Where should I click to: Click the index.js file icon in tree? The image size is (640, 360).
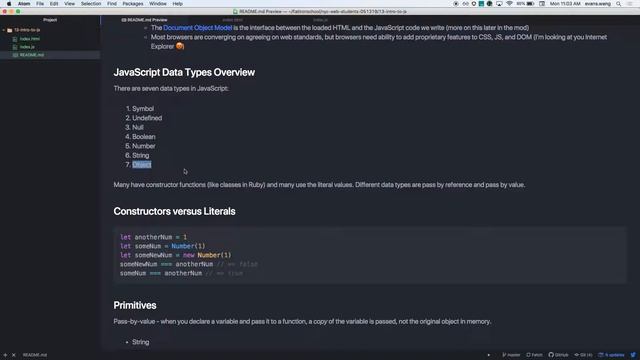click(x=15, y=47)
